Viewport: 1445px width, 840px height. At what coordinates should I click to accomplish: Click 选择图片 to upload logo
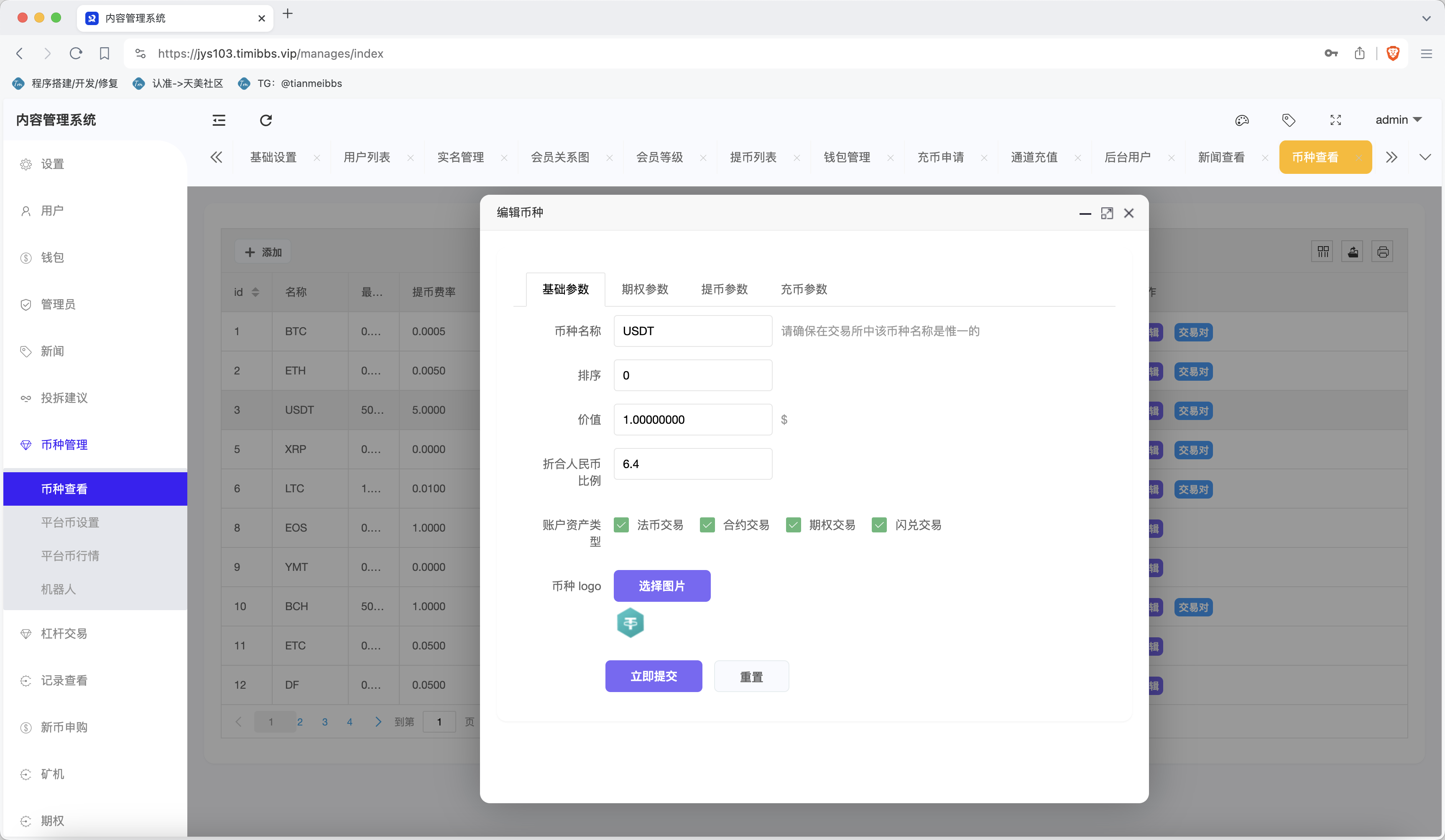662,585
